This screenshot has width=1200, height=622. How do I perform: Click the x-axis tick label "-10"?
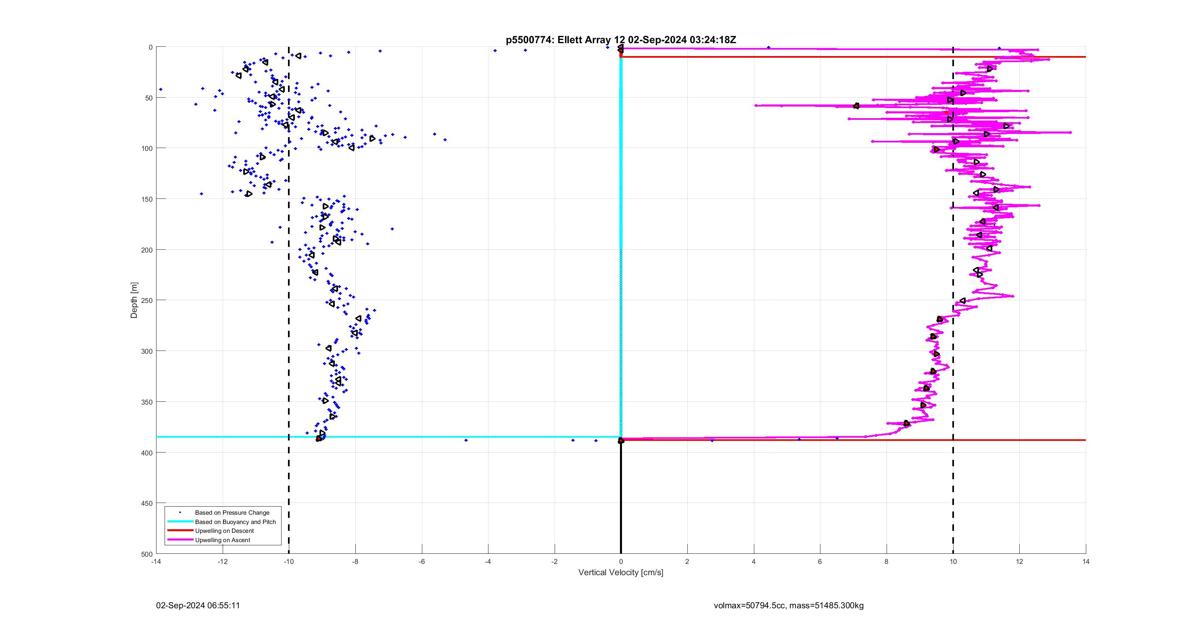click(x=289, y=562)
